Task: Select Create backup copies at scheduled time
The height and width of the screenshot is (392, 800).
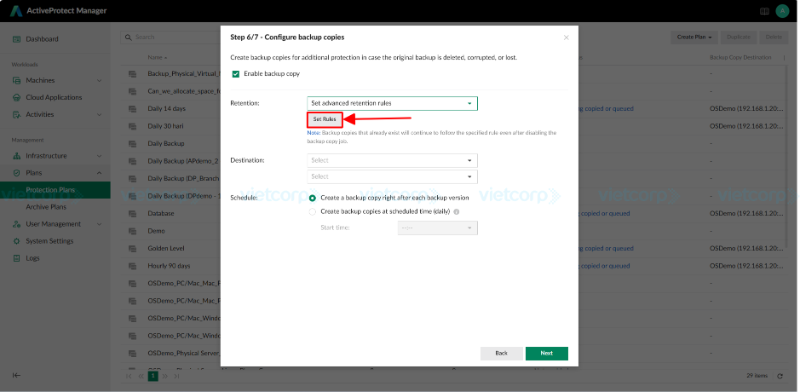Action: (x=312, y=211)
